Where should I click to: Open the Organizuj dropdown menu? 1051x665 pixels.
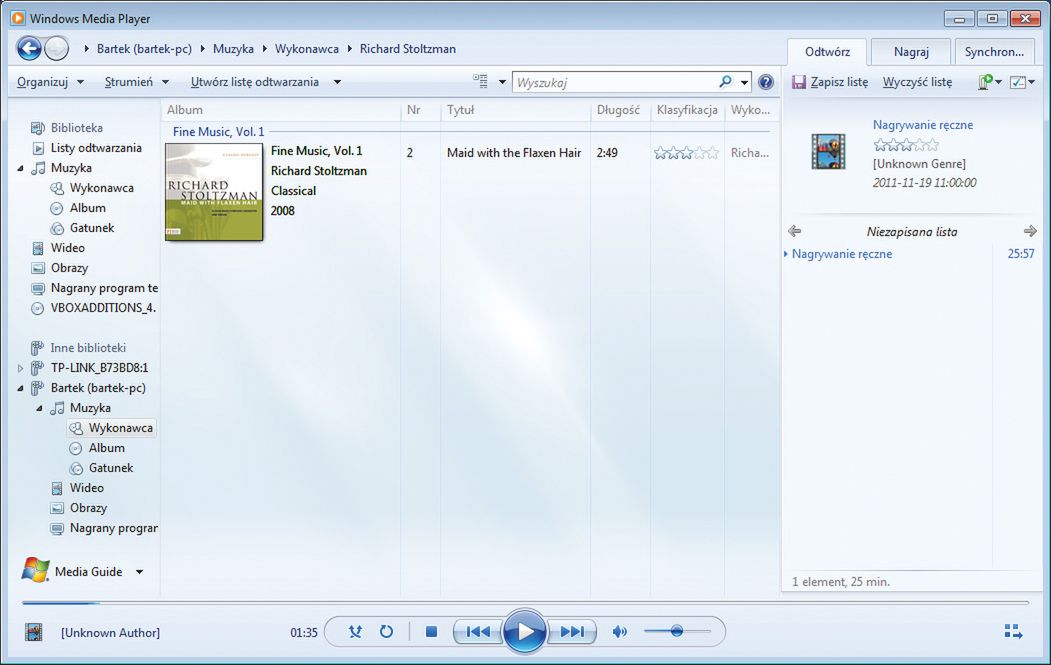click(x=50, y=82)
